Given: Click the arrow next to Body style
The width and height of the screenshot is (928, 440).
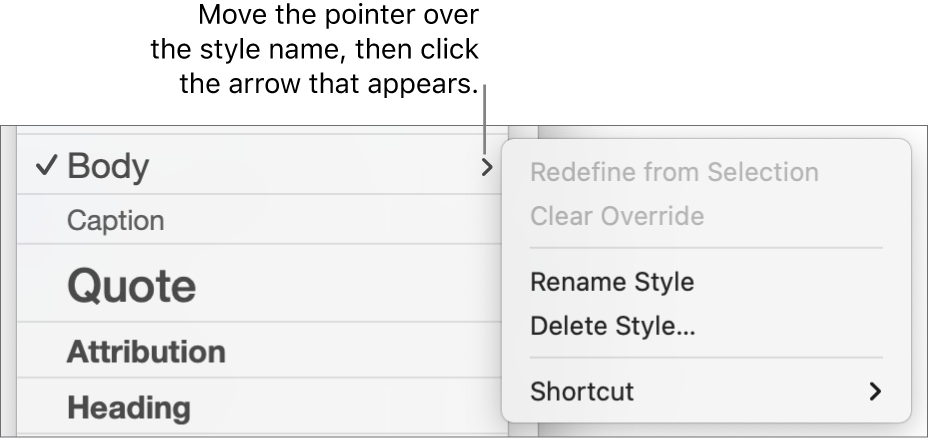Looking at the screenshot, I should tap(486, 167).
